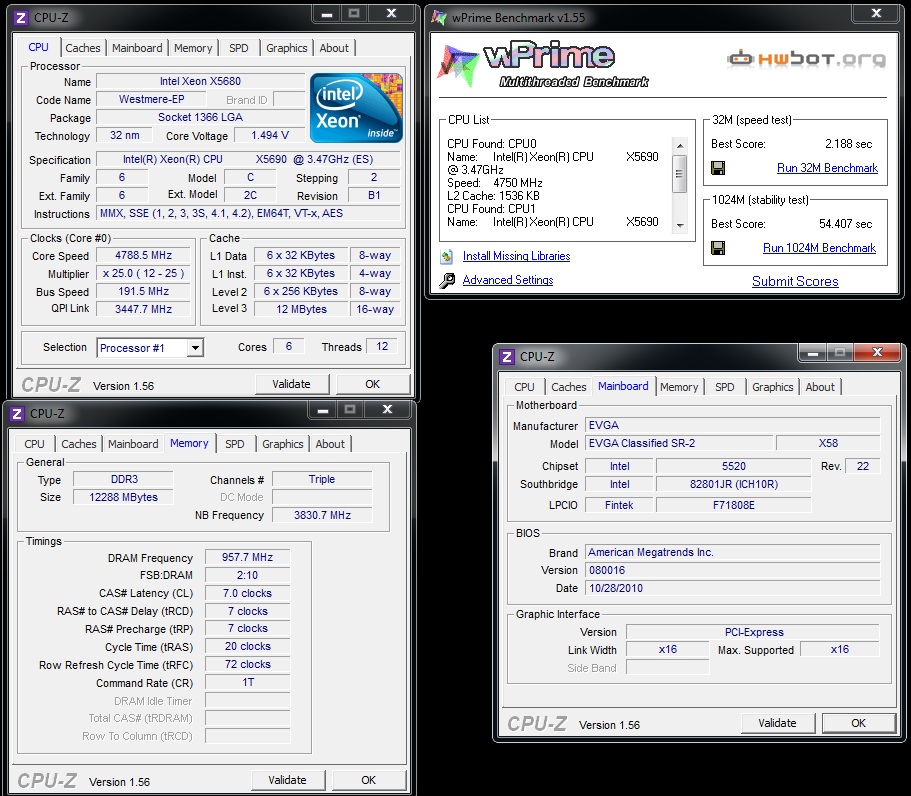Click the CPU-Z Z icon in the CPU window title bar
Image resolution: width=911 pixels, height=796 pixels.
coord(20,18)
